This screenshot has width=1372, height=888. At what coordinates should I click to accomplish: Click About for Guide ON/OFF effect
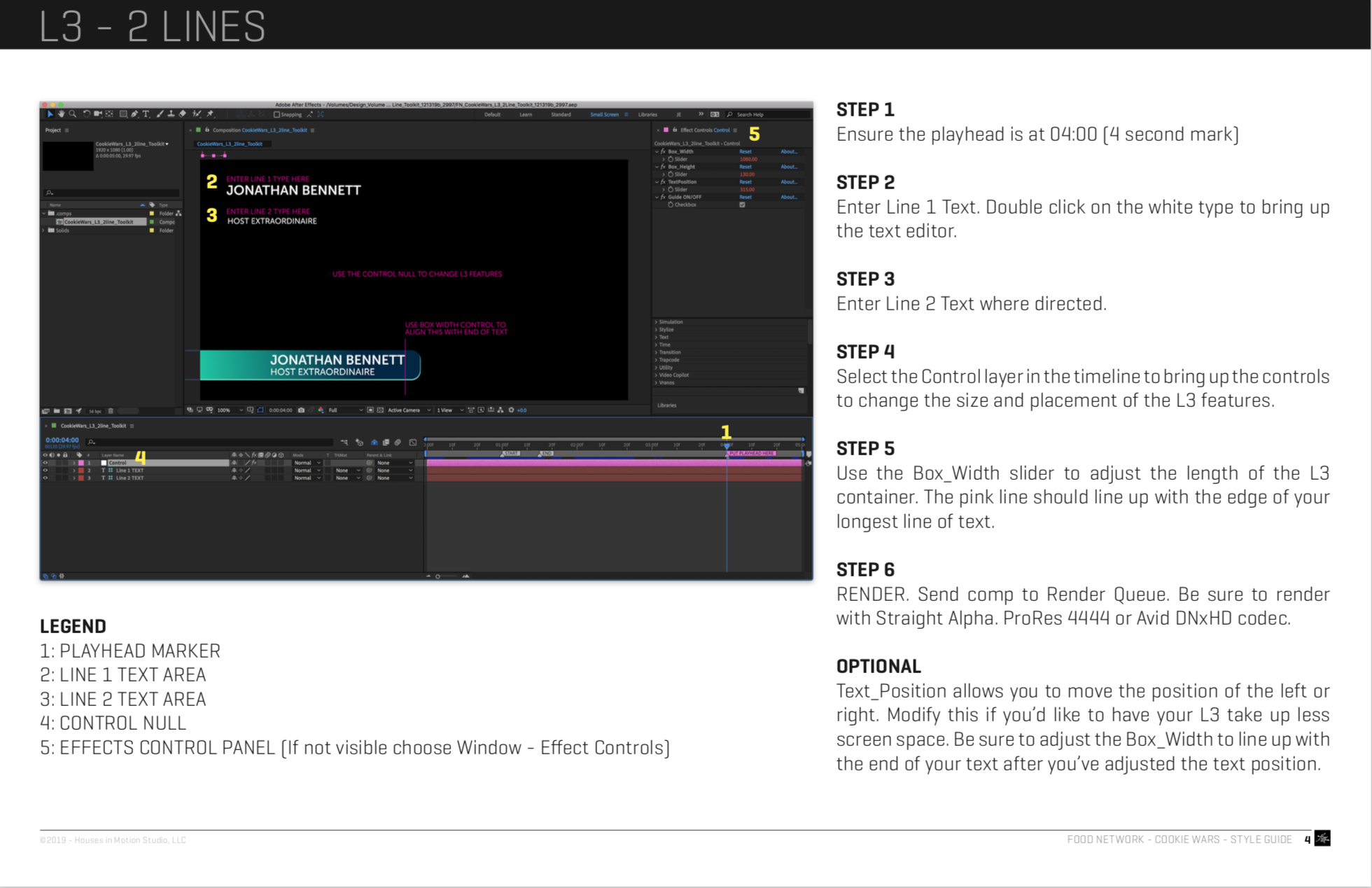(x=789, y=197)
